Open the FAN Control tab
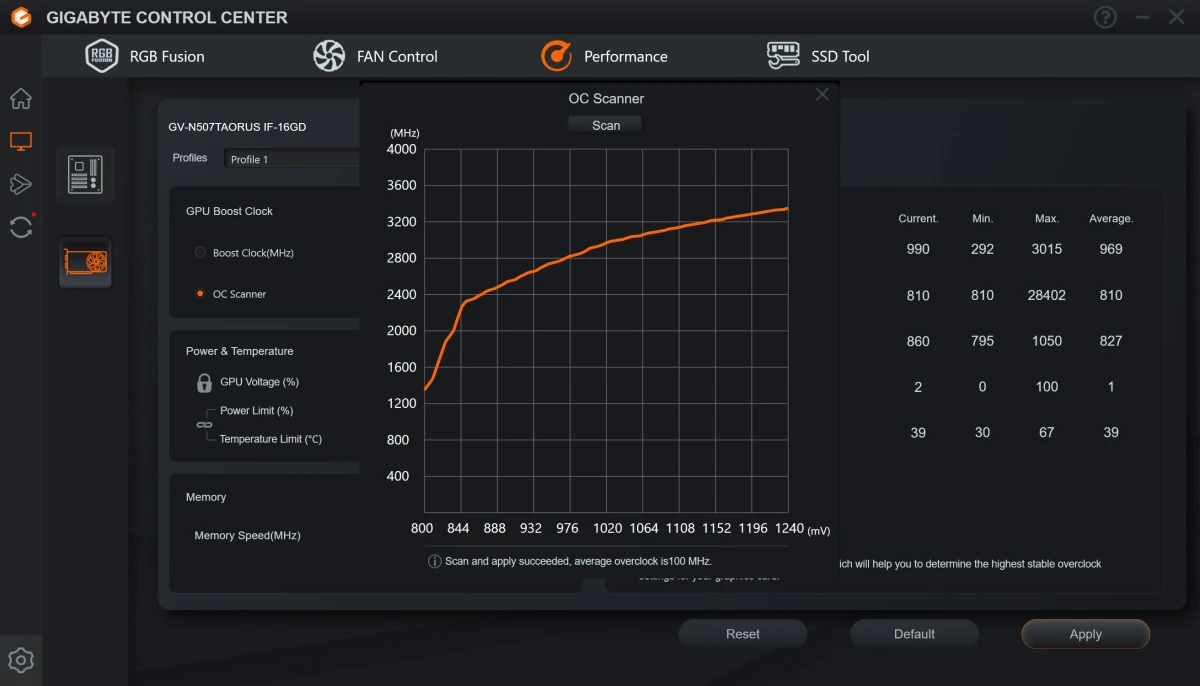1200x686 pixels. 375,56
